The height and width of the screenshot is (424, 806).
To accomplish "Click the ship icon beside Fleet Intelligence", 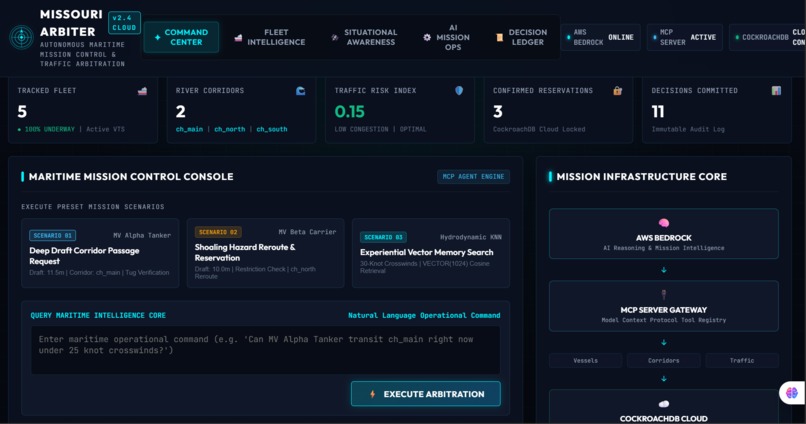I will pos(238,38).
